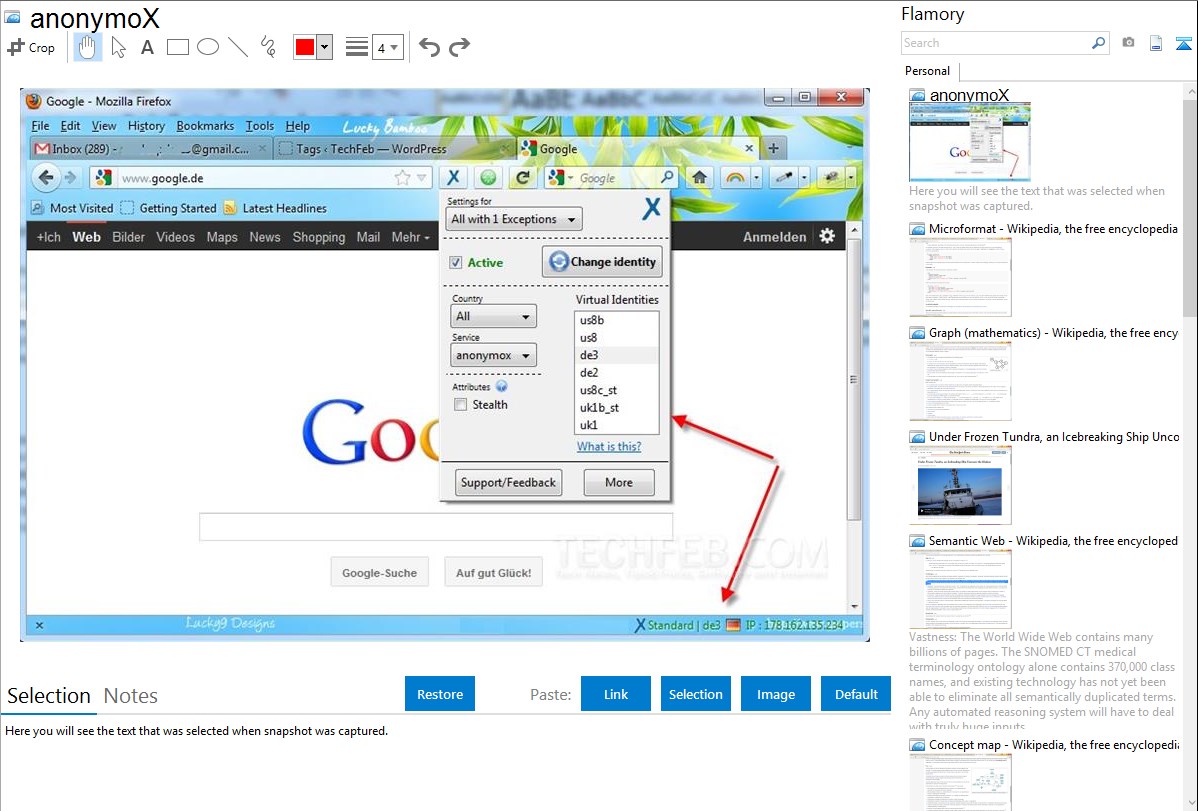Click the Firefox reload button
Image resolution: width=1198 pixels, height=811 pixels.
click(523, 177)
